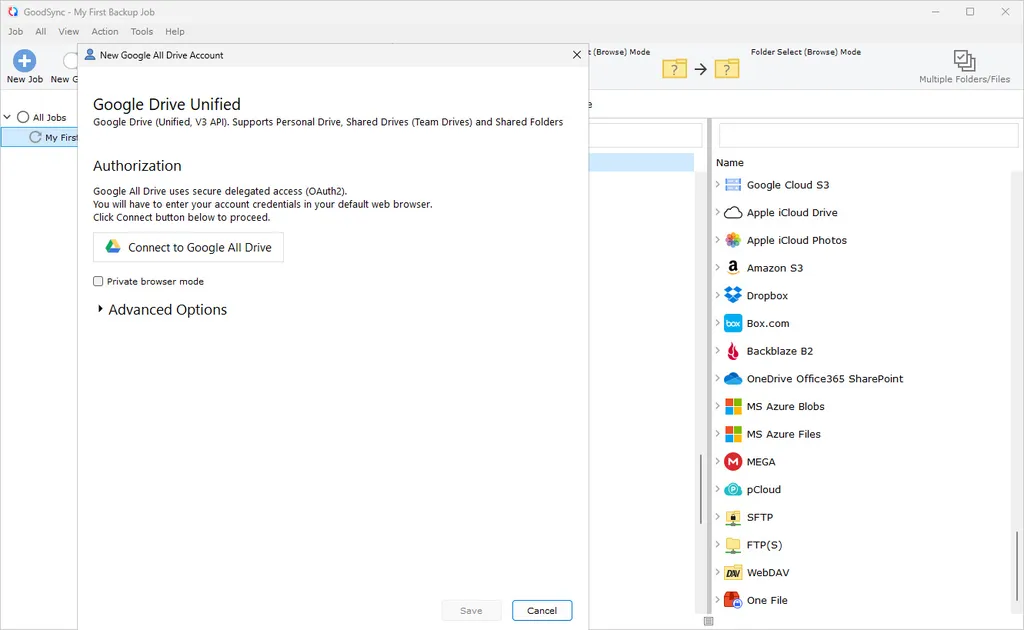Select the Box.com label
The width and height of the screenshot is (1024, 630).
[768, 323]
